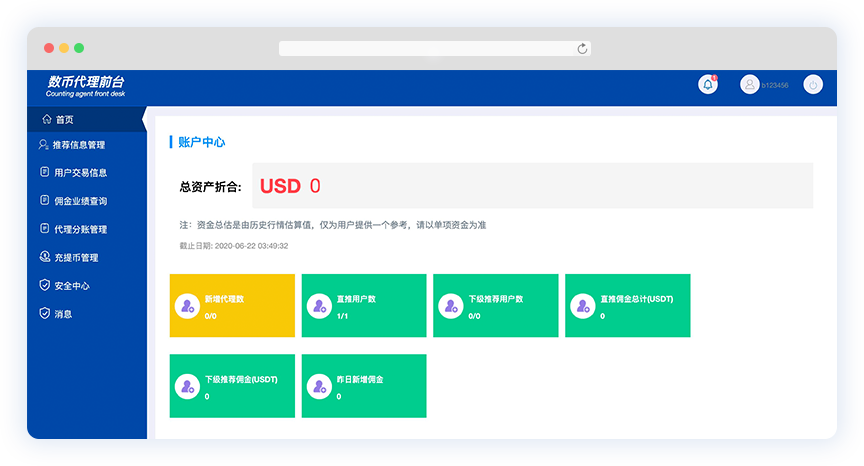Click the 直推佣金总计(USDT) card icon
This screenshot has width=864, height=466.
583,306
